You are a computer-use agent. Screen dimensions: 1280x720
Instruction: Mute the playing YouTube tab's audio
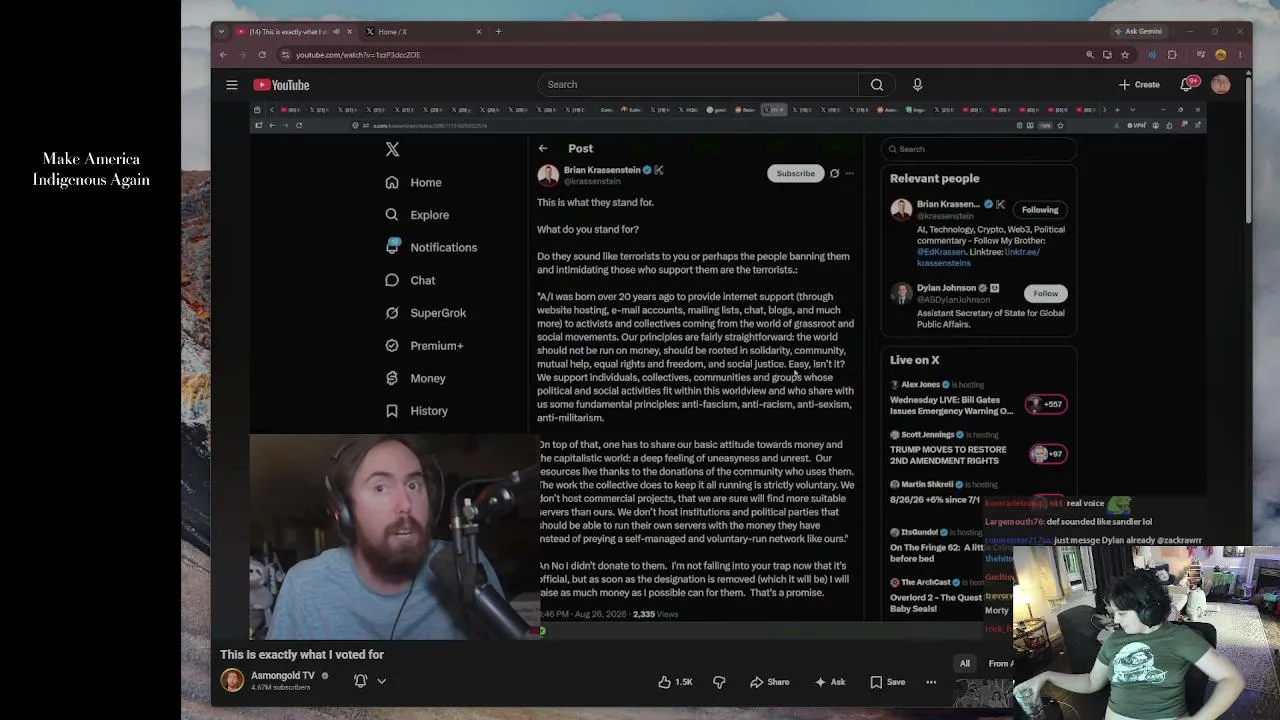336,31
